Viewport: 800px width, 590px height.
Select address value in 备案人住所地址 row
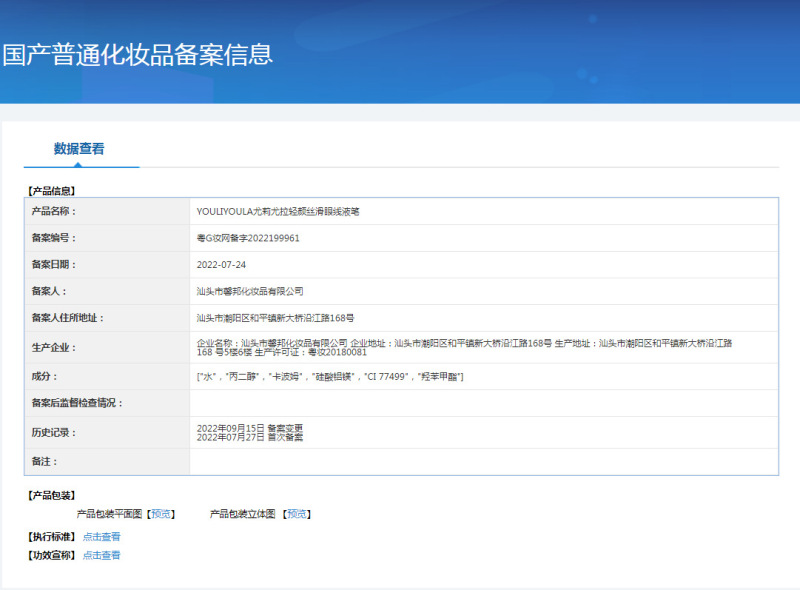[276, 318]
